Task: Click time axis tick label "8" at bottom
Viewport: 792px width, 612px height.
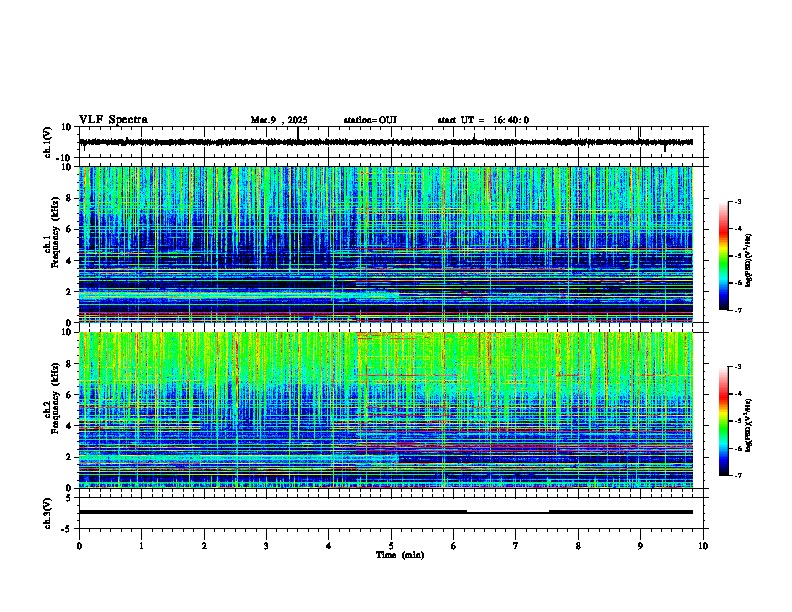Action: (x=578, y=546)
